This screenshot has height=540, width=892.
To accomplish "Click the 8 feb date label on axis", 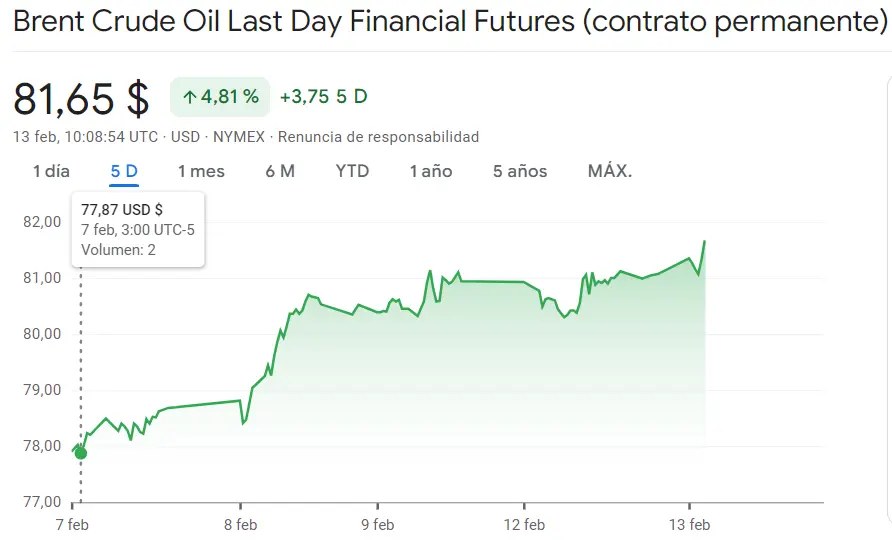I will point(240,524).
